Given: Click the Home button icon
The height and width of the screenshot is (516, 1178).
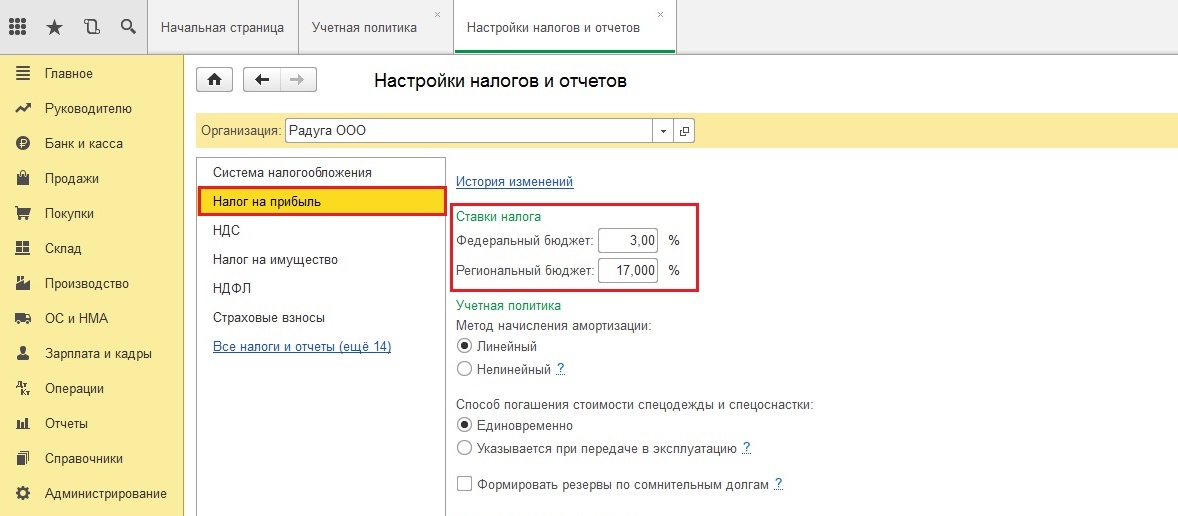Looking at the screenshot, I should 215,80.
